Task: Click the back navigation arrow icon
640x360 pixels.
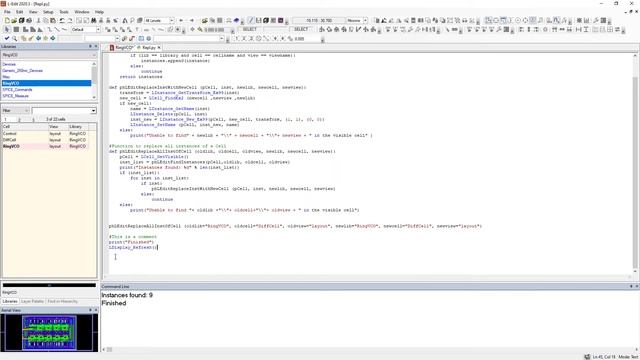Action: [x=181, y=20]
